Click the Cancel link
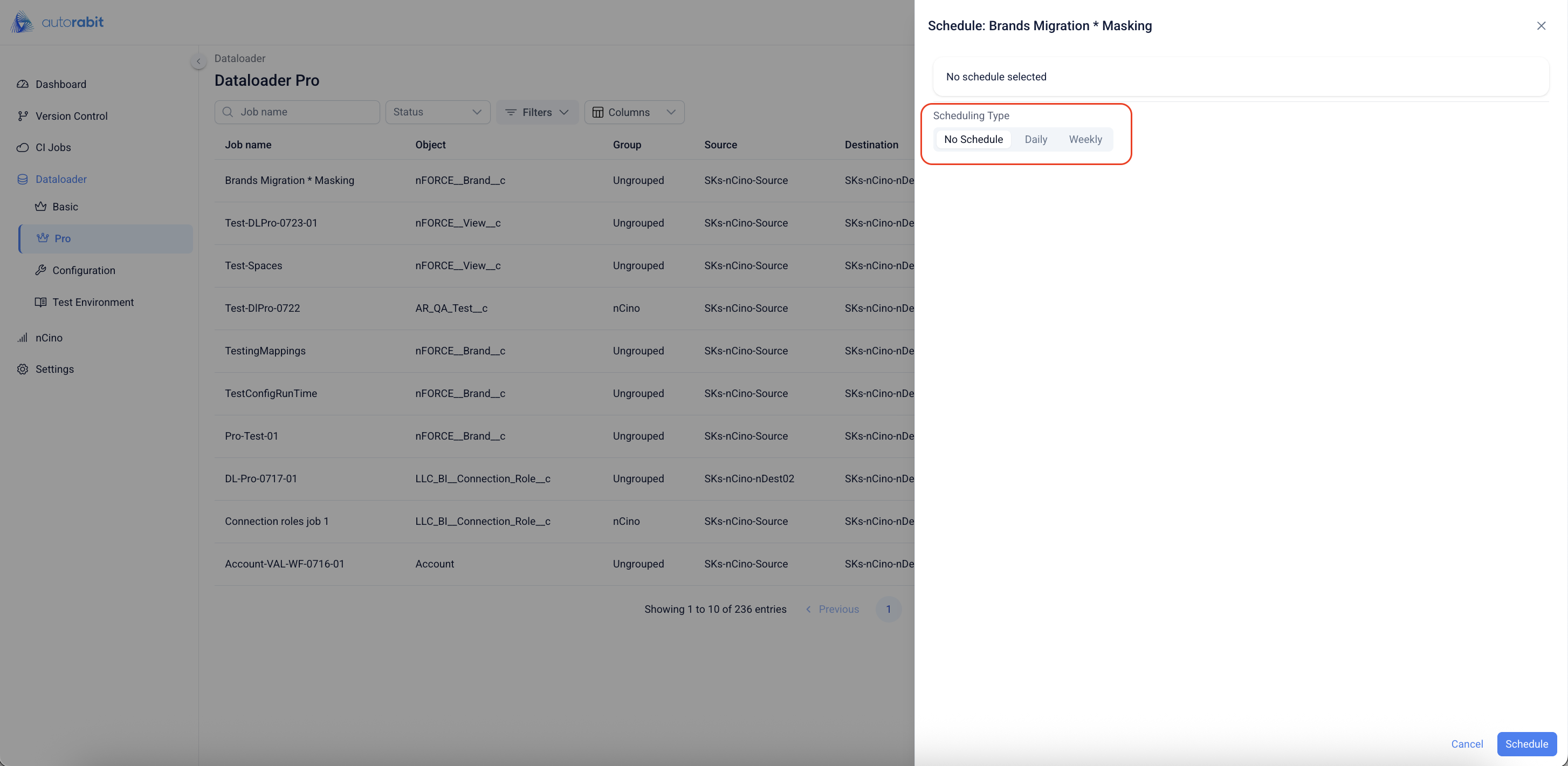This screenshot has height=766, width=1568. point(1466,744)
